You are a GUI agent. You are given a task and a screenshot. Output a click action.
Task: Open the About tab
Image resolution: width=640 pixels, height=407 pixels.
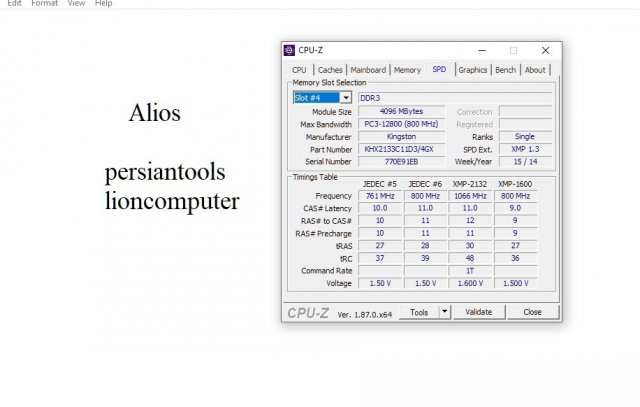pos(535,70)
